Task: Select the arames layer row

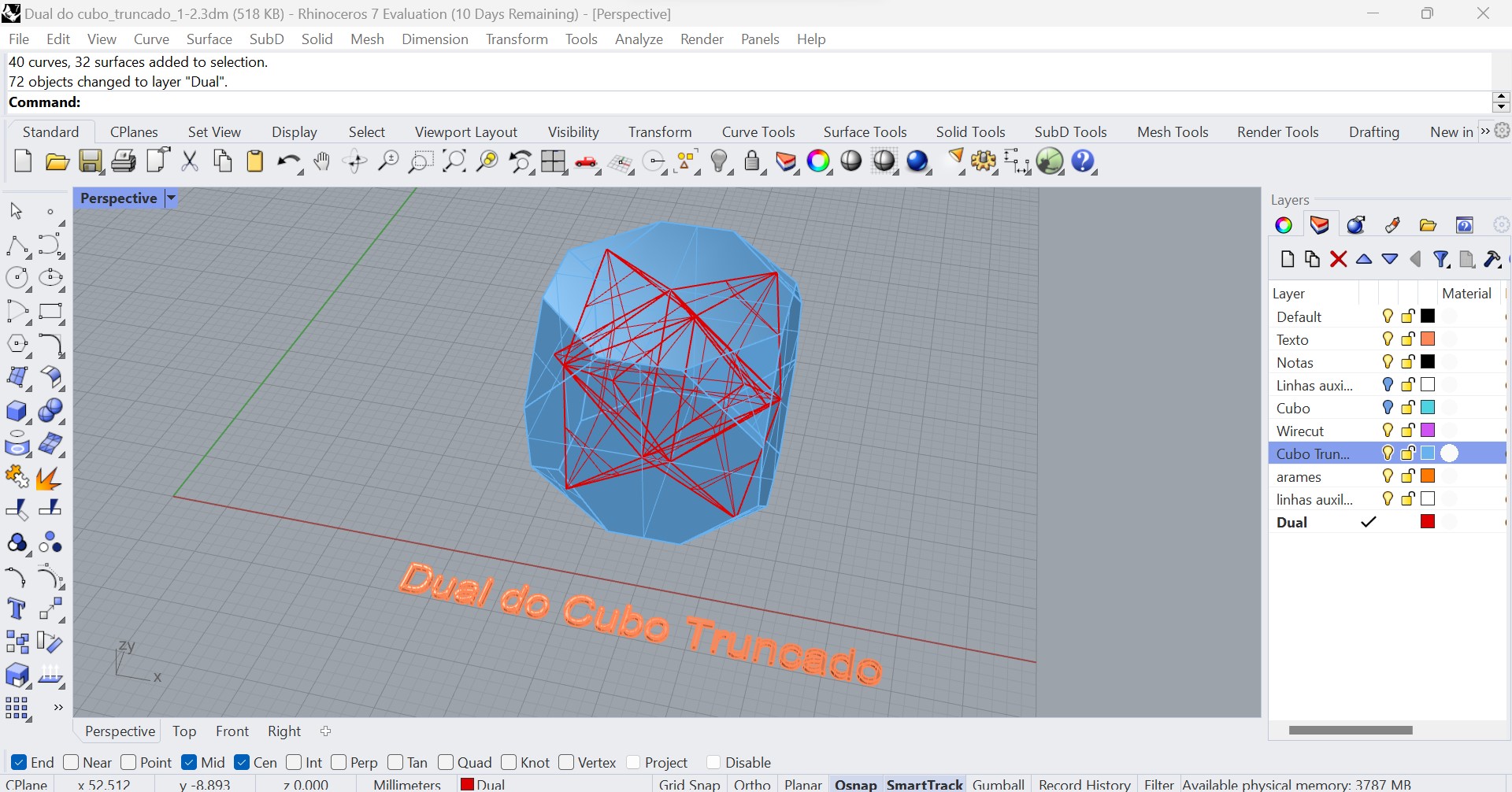Action: tap(1388, 476)
